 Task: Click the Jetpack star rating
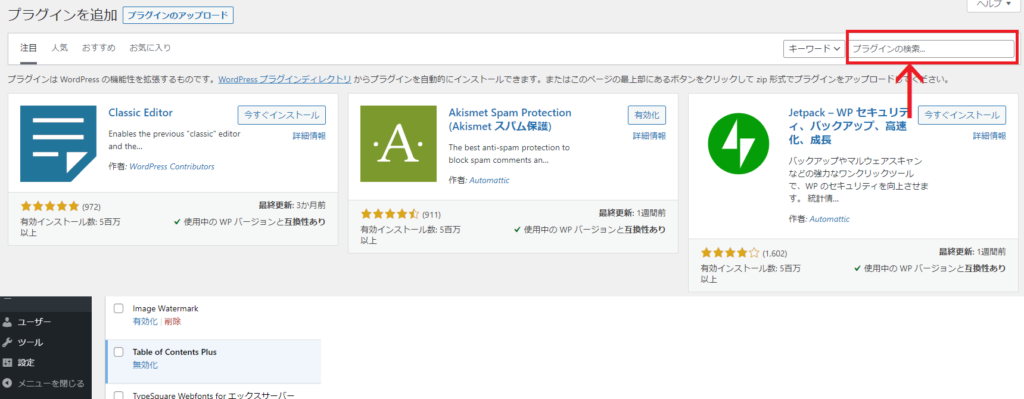[730, 253]
